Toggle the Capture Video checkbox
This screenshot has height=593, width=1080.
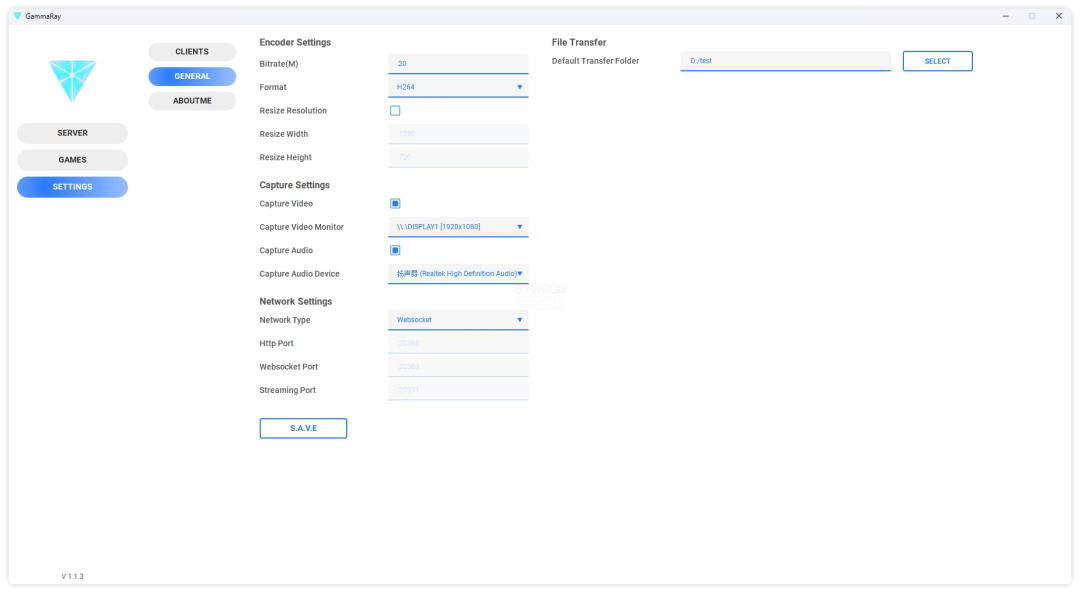[x=395, y=203]
